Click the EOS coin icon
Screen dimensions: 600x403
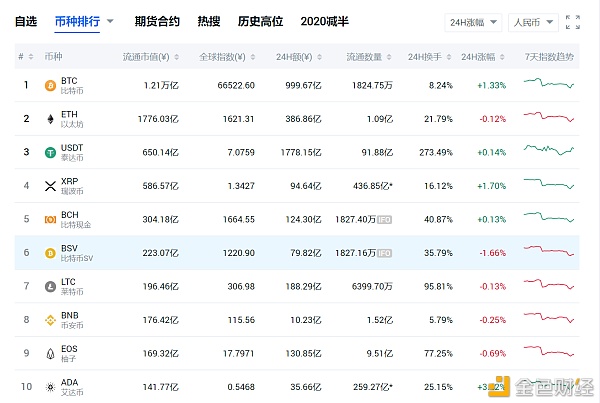point(51,354)
